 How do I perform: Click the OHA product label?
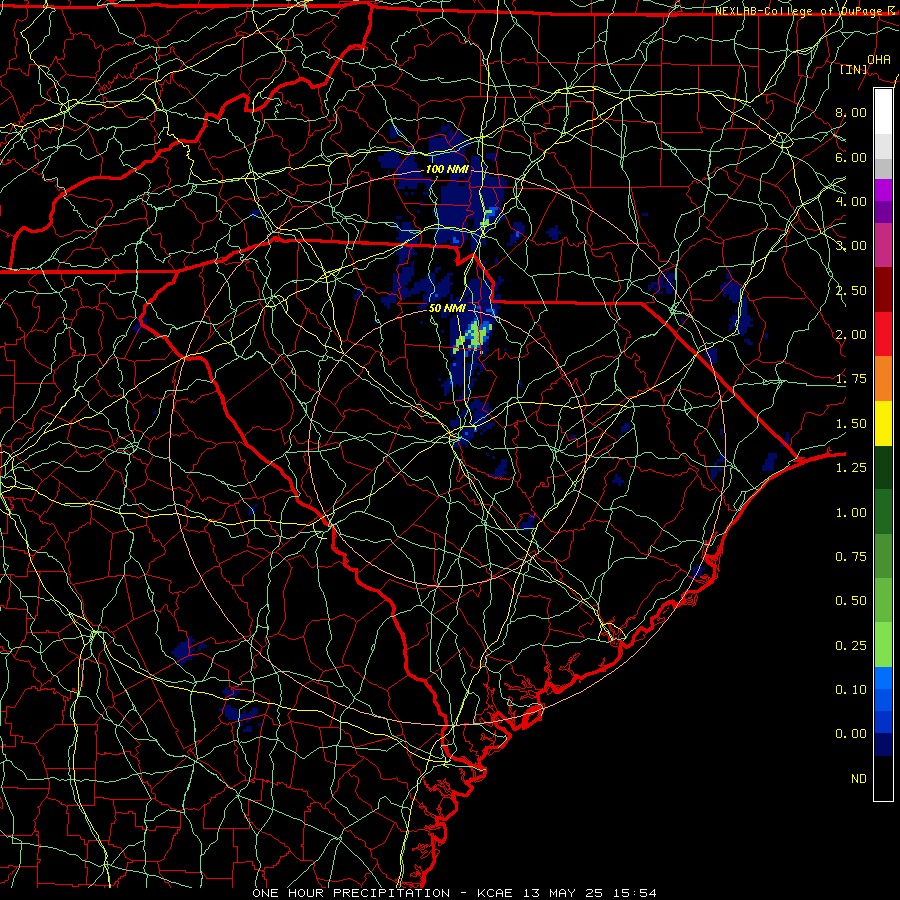click(x=879, y=59)
